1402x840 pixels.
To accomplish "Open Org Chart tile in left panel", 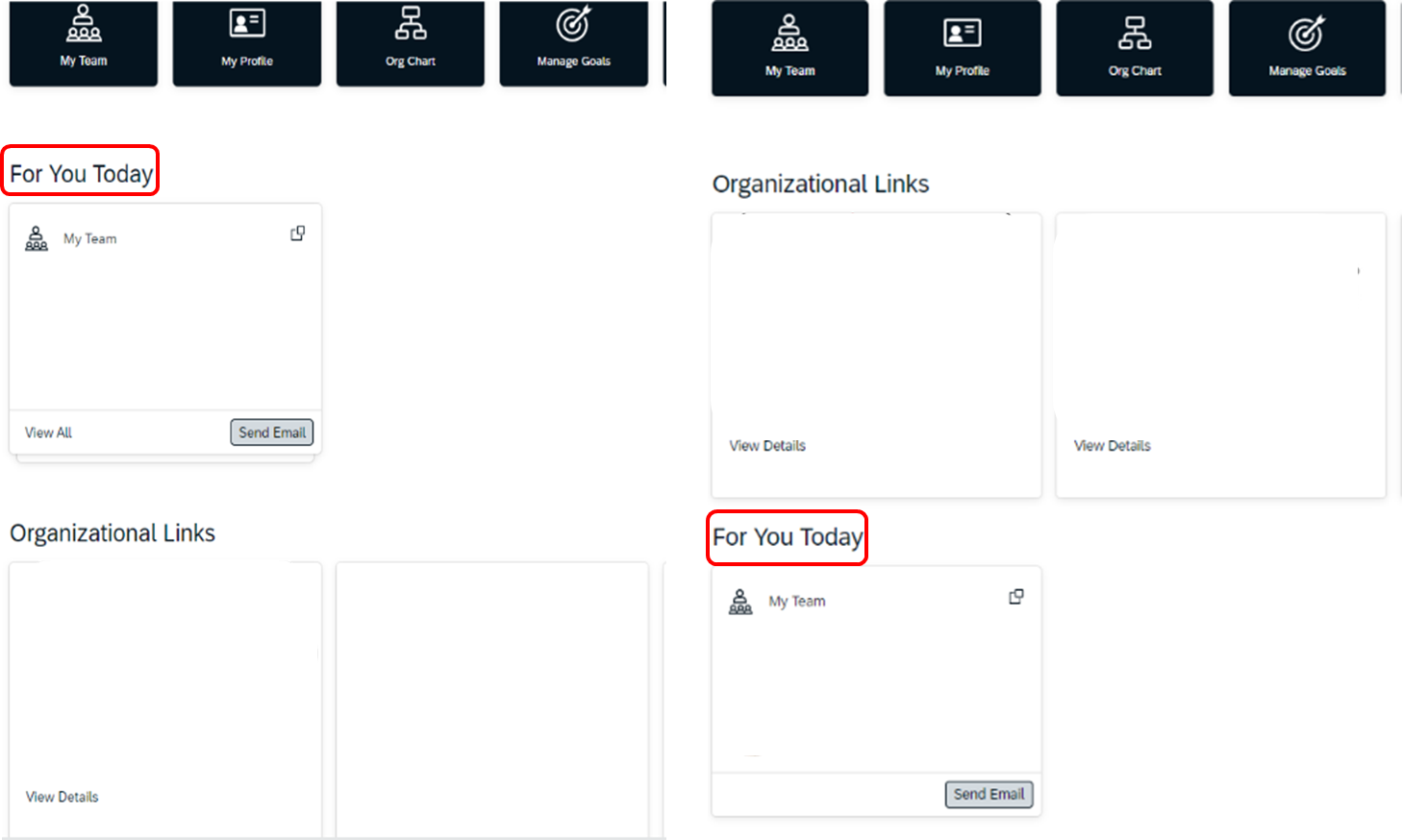I will coord(411,43).
